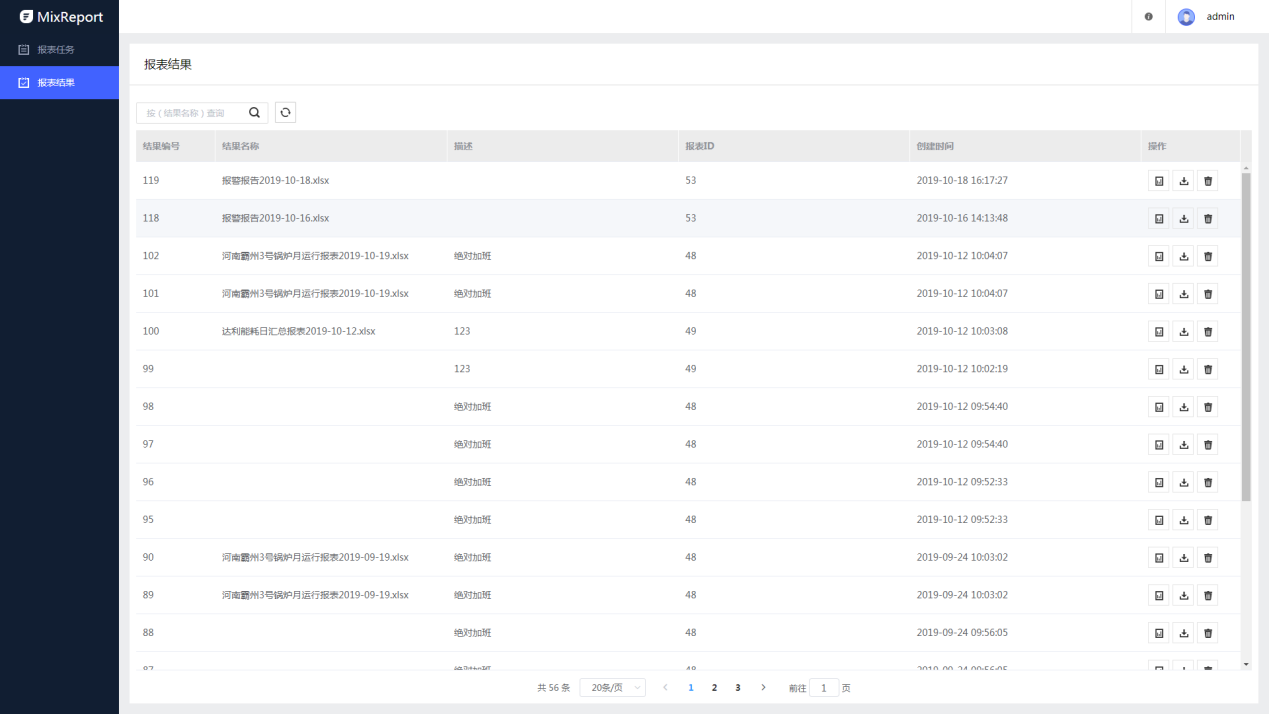
Task: Click the refresh icon beside the search box
Action: coord(285,113)
